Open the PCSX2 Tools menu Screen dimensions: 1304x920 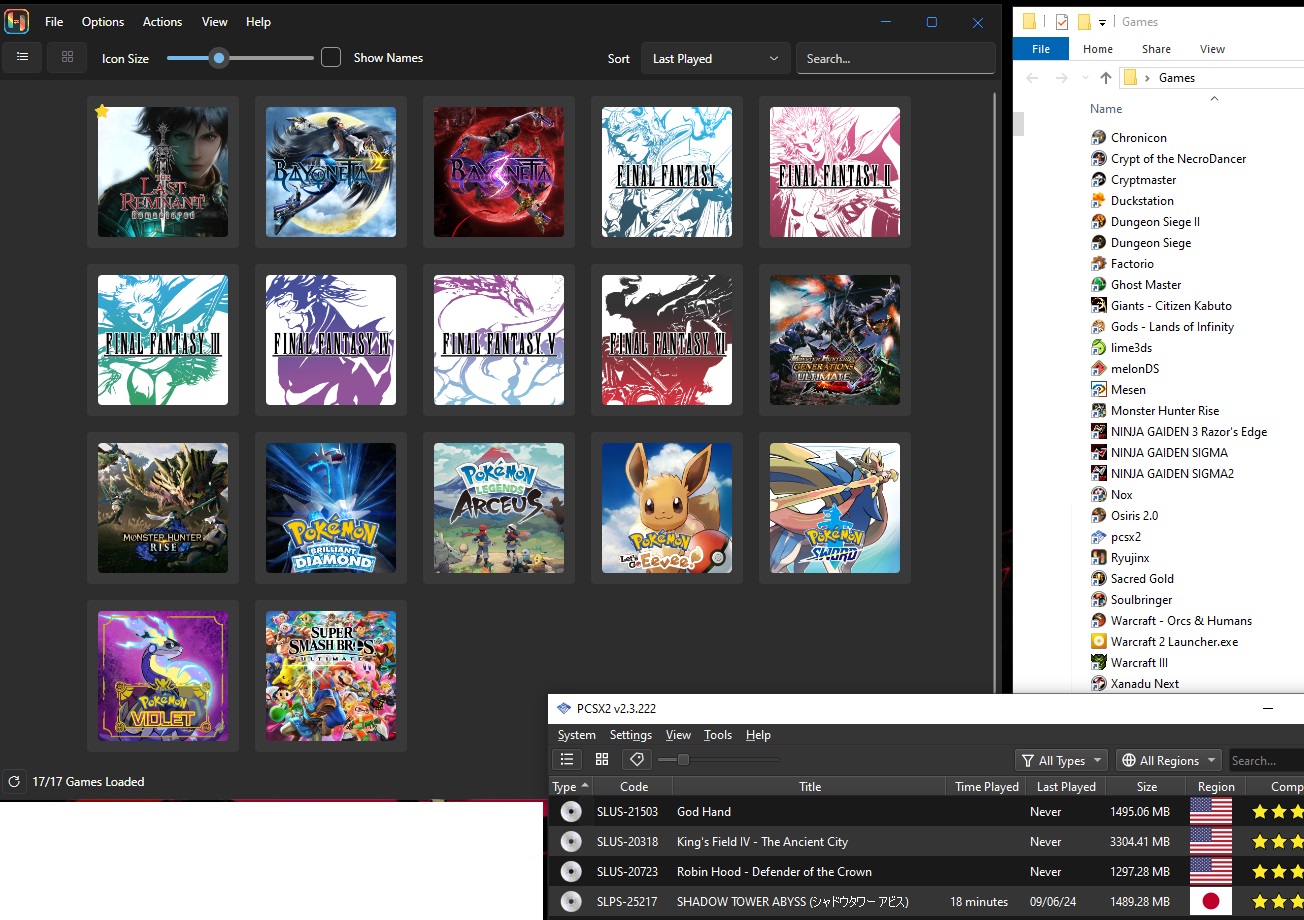(x=718, y=735)
